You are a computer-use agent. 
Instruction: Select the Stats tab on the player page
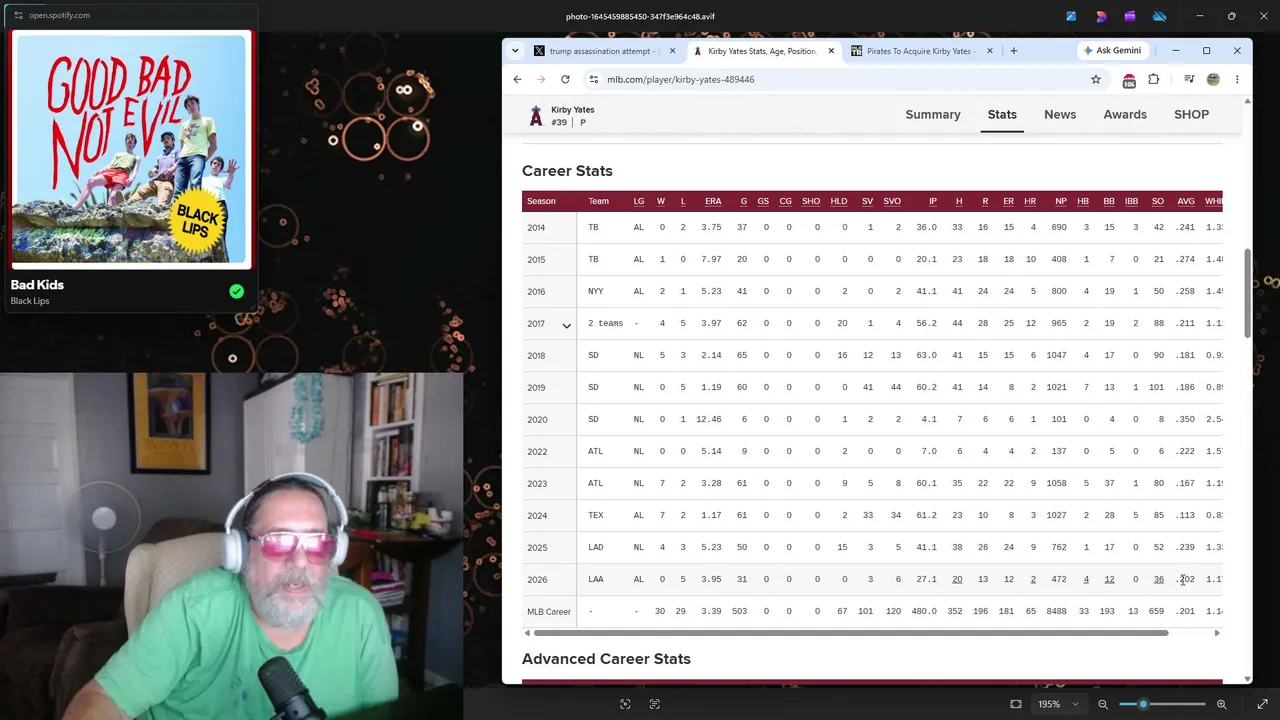tap(1002, 114)
